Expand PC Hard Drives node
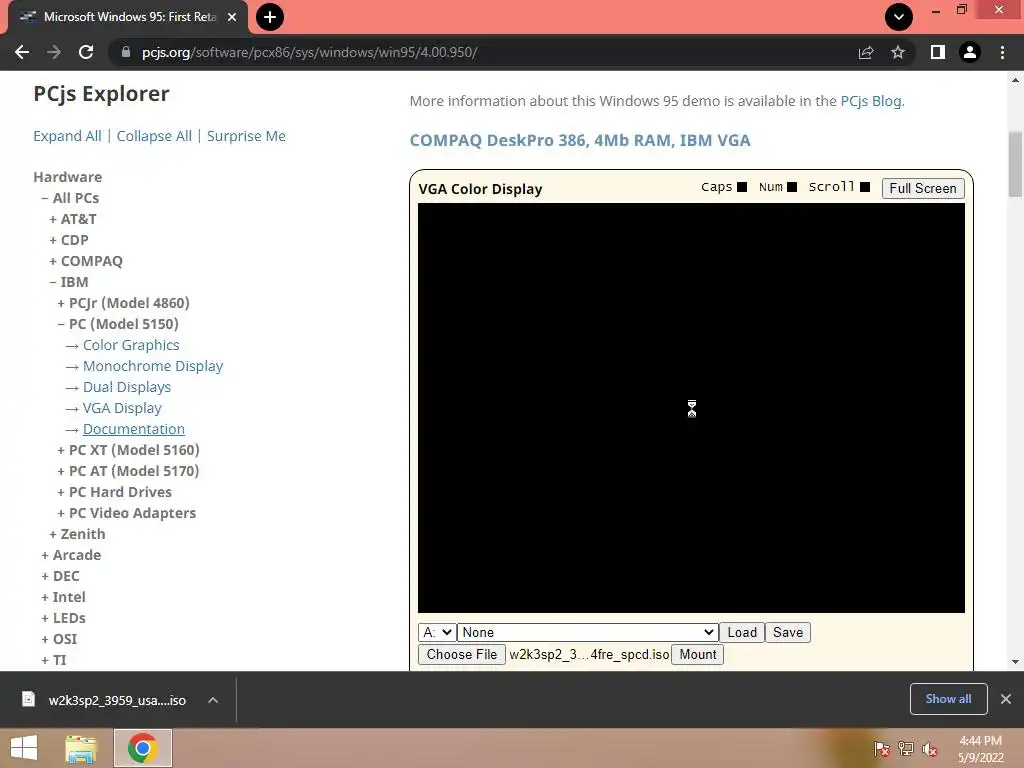The height and width of the screenshot is (768, 1024). [114, 492]
